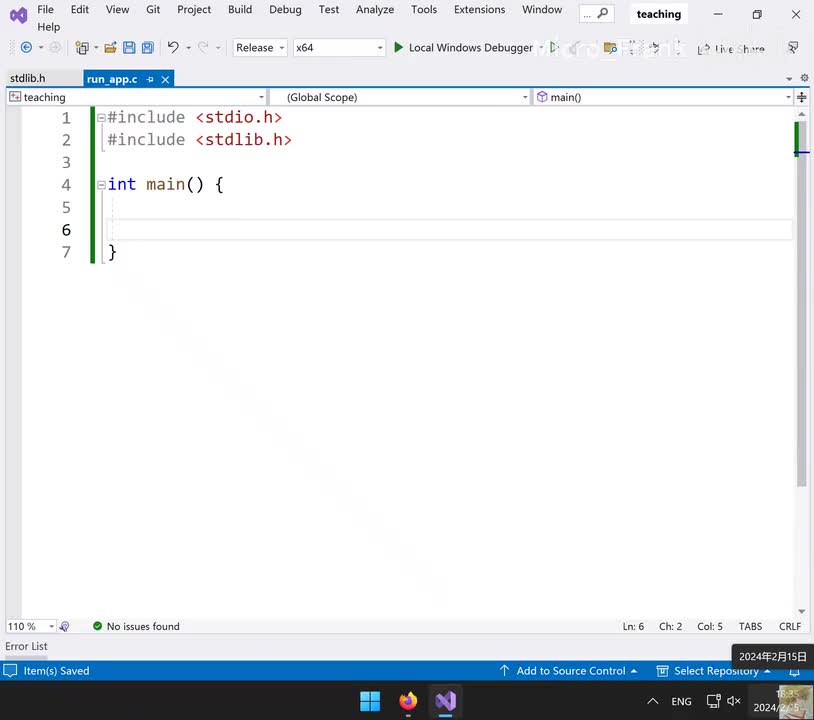Open the Project menu

[x=194, y=9]
